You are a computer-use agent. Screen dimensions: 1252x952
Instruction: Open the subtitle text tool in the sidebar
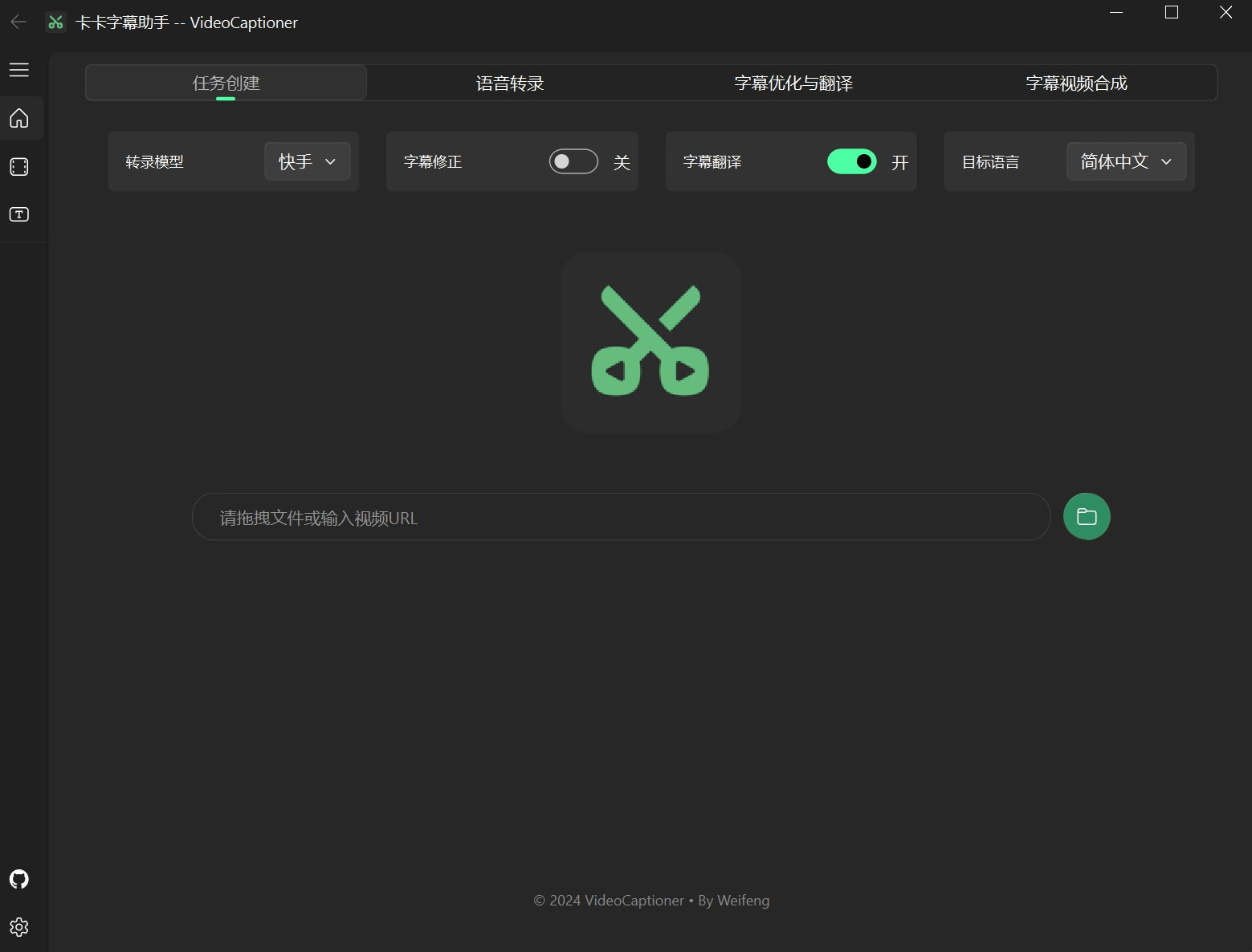coord(18,214)
